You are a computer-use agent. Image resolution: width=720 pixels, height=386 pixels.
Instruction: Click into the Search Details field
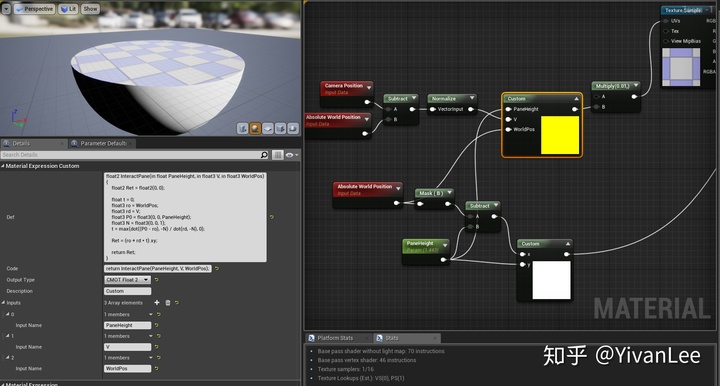point(130,155)
